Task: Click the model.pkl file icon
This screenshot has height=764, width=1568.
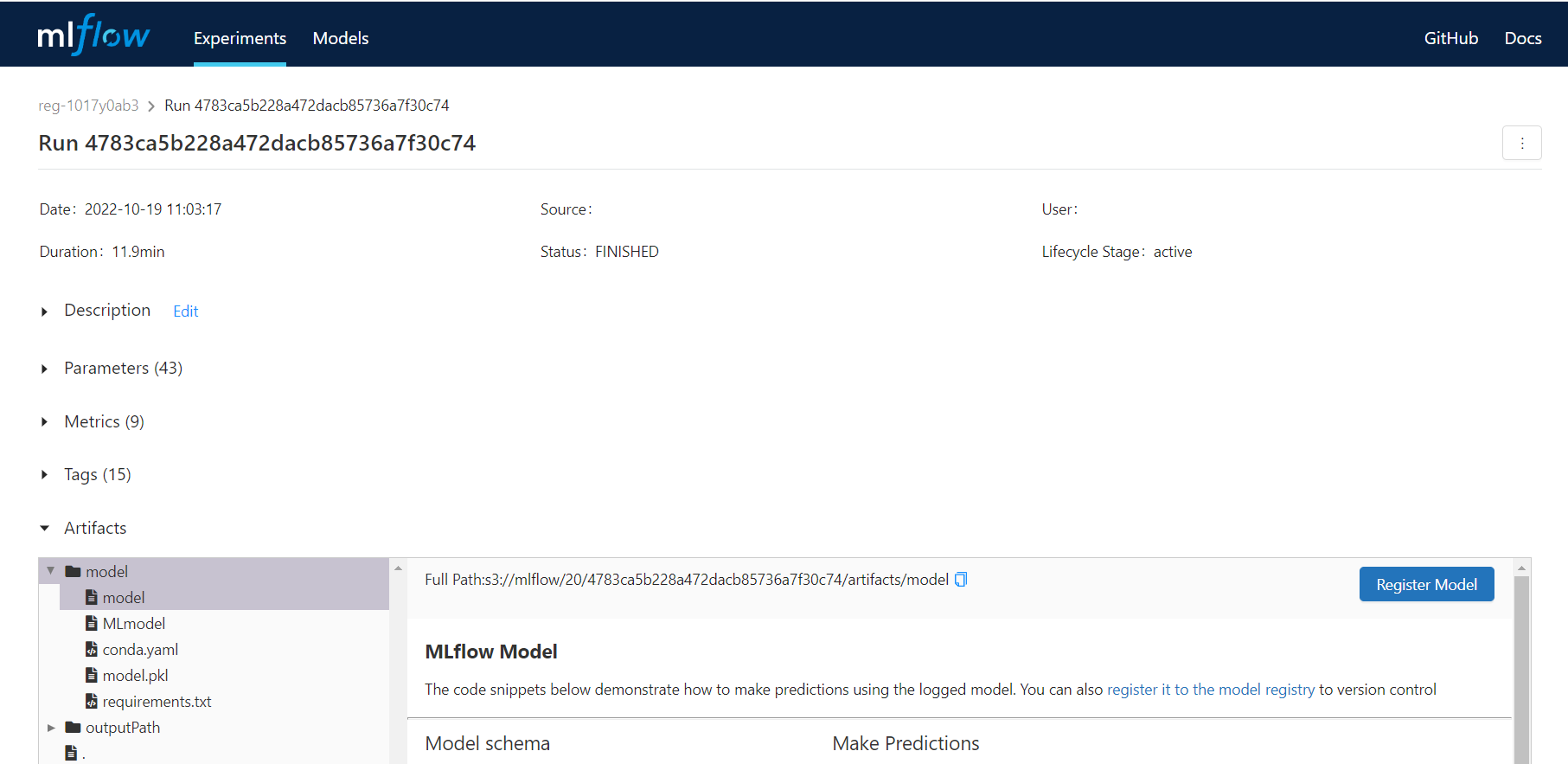Action: (92, 676)
